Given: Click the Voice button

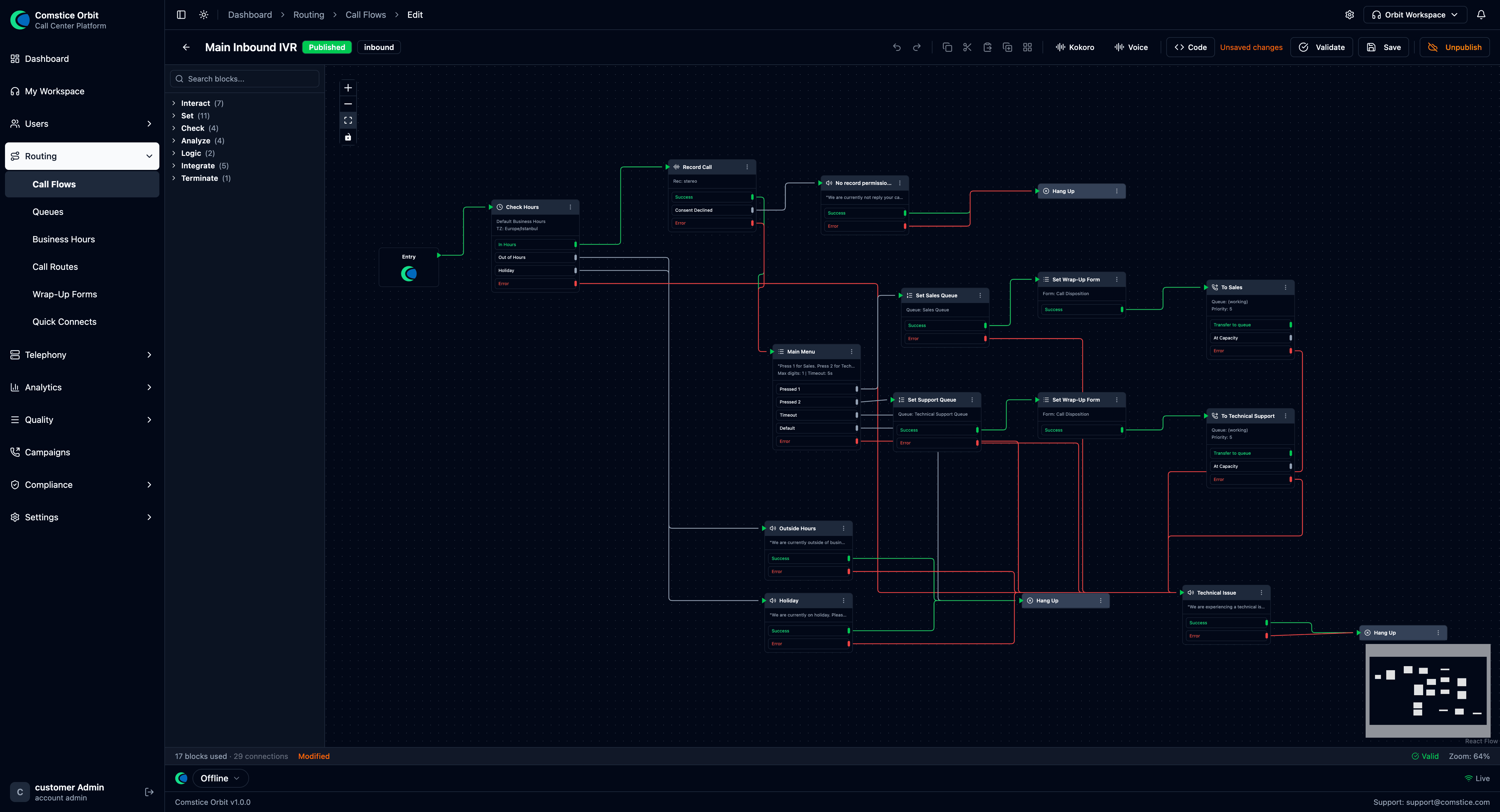Looking at the screenshot, I should click(1131, 47).
